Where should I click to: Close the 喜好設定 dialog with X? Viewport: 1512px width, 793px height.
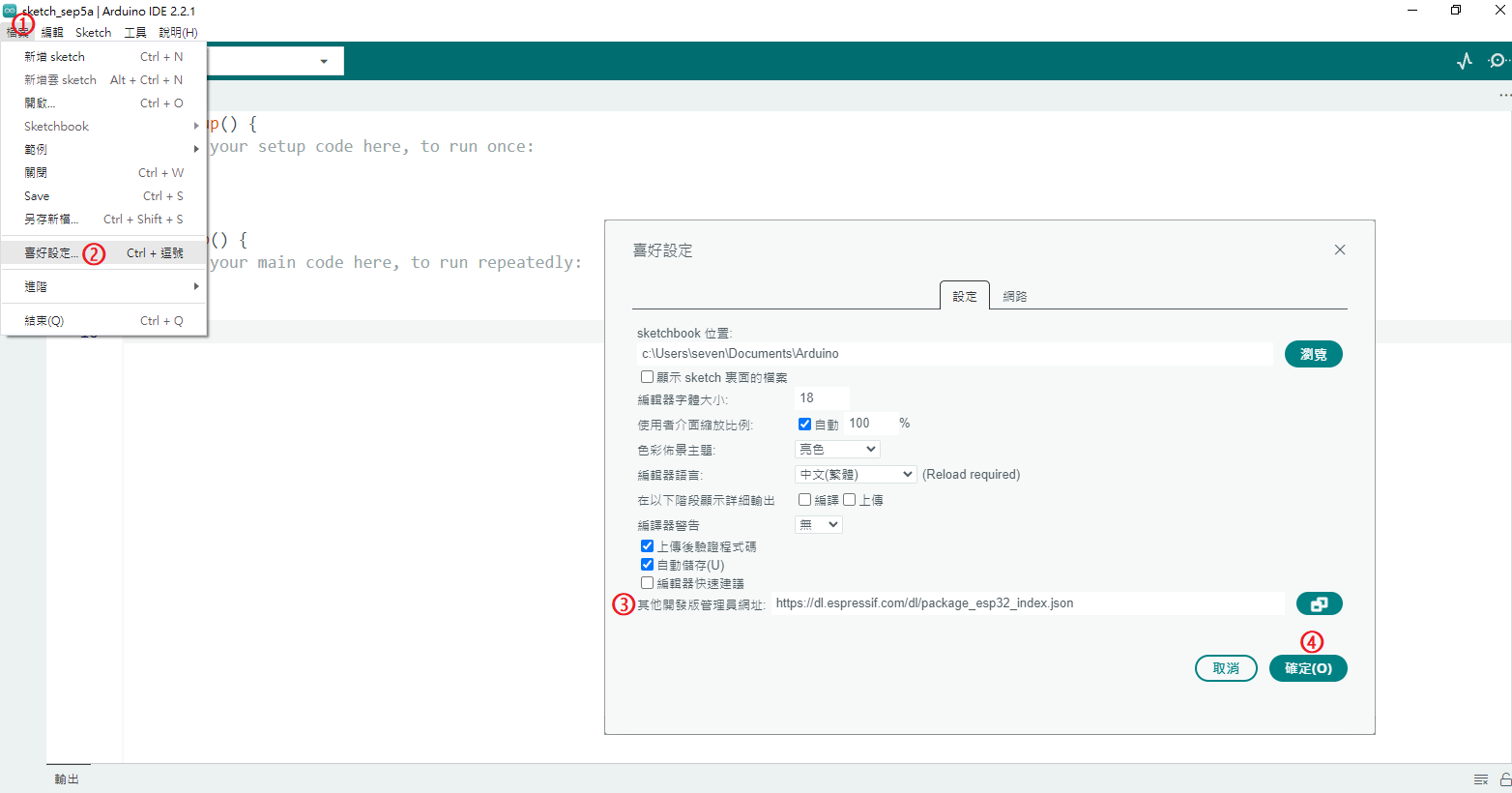pos(1340,250)
